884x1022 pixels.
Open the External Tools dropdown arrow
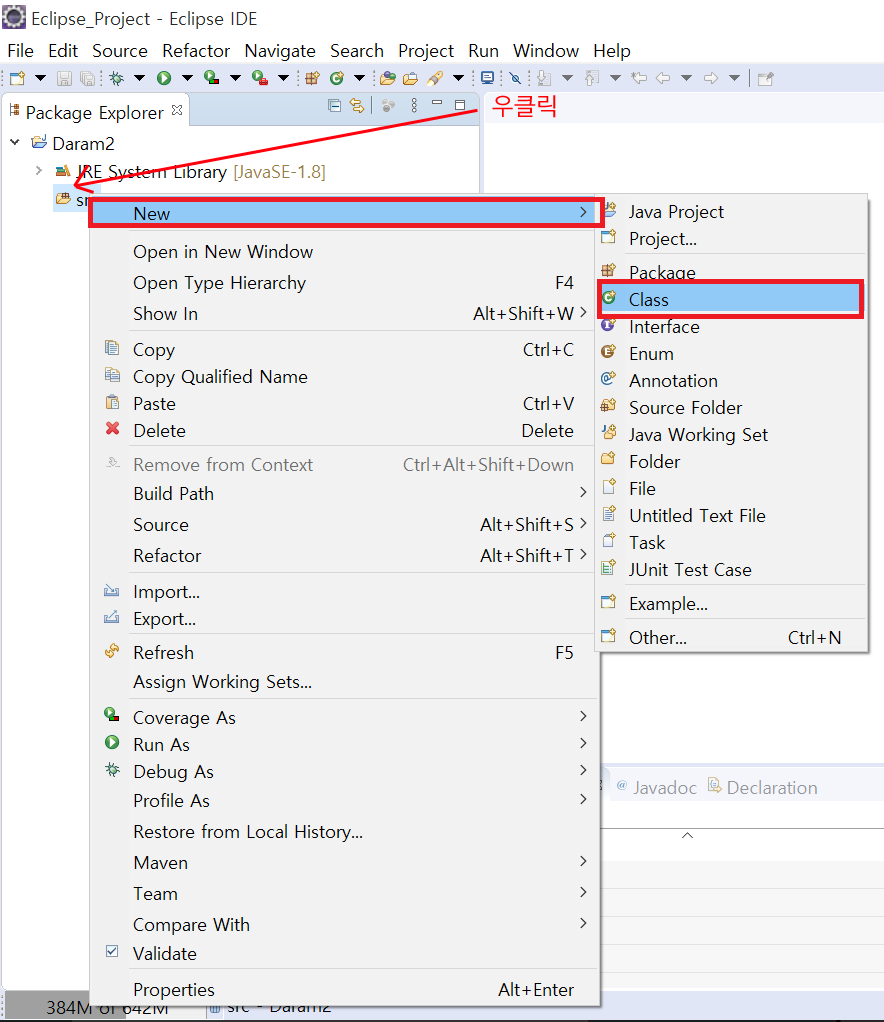[x=284, y=78]
